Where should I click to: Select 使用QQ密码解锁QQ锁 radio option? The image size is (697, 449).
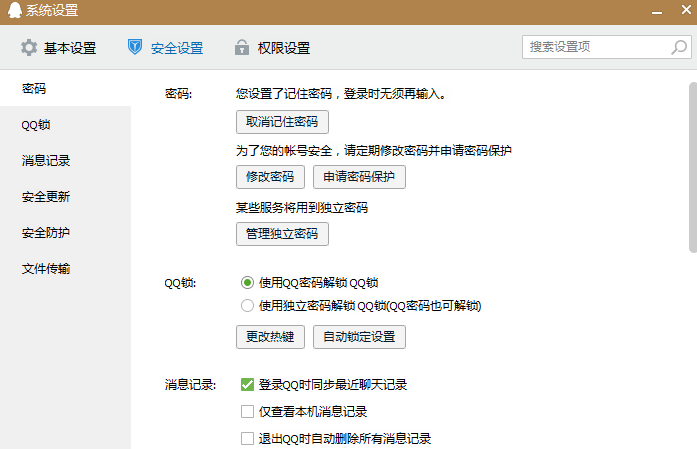point(247,283)
